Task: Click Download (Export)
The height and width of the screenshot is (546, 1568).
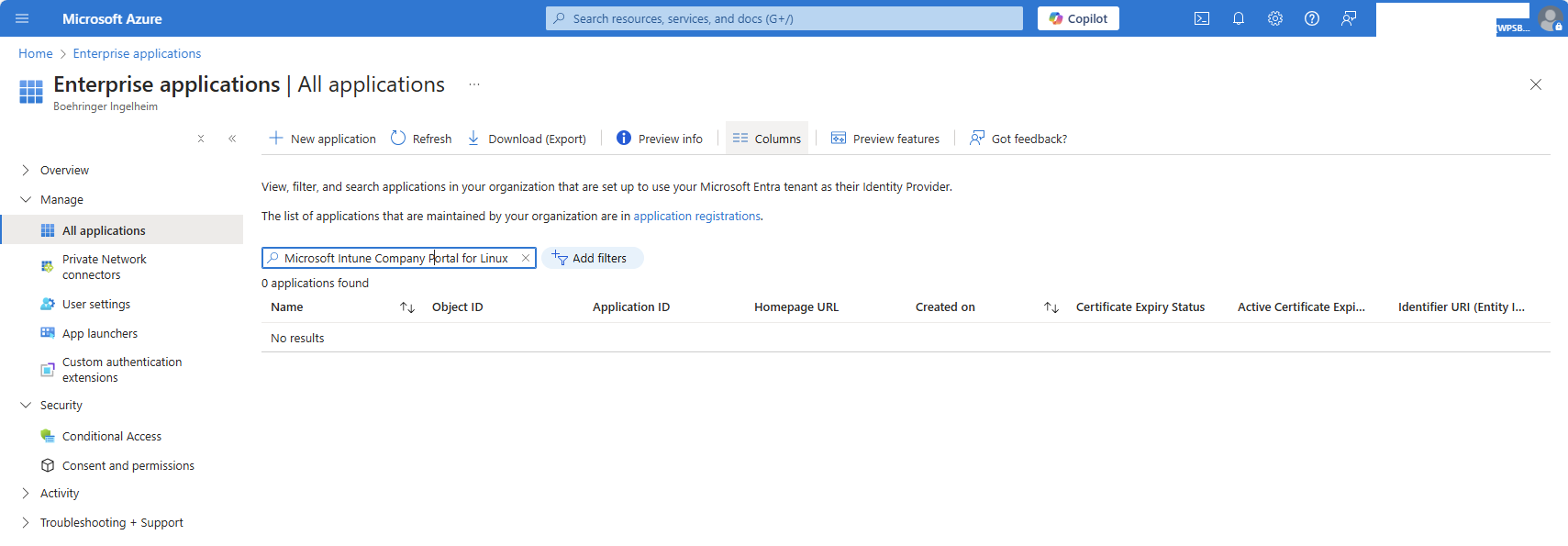Action: click(527, 139)
